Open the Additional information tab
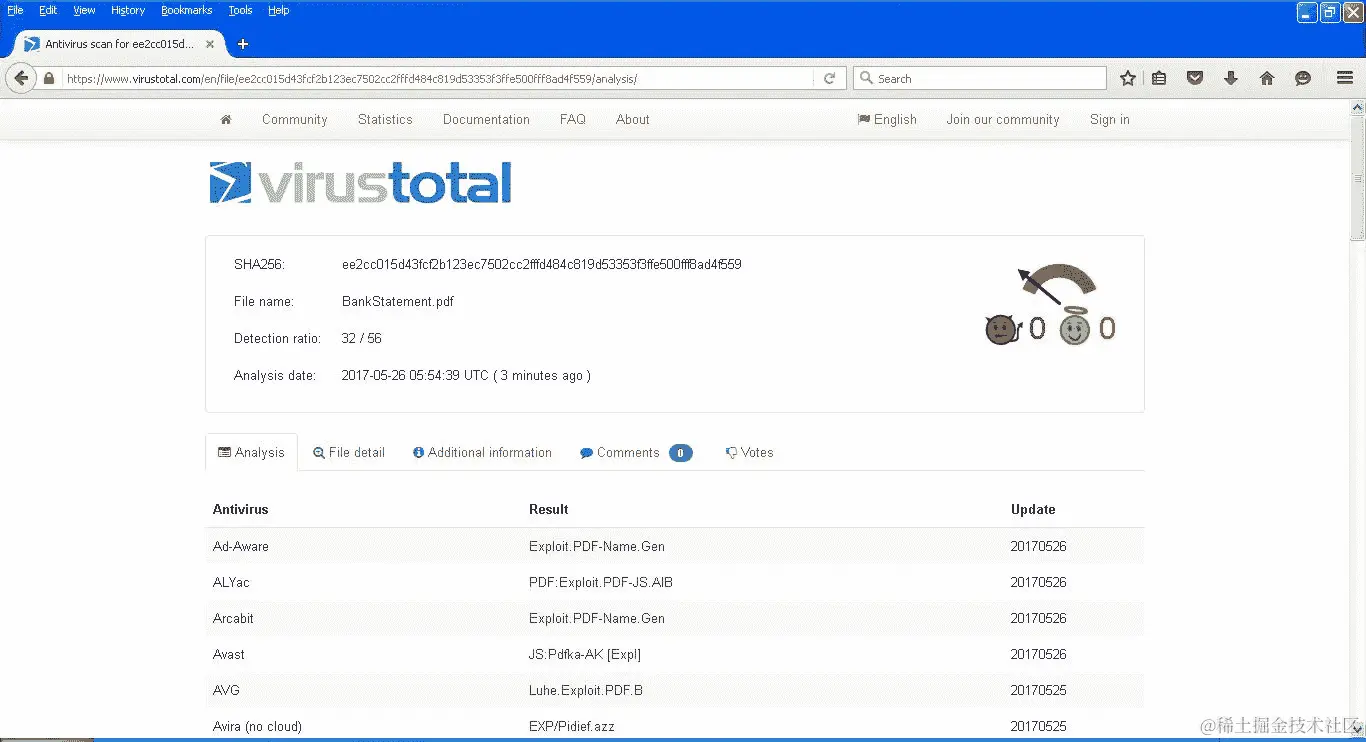 (x=482, y=452)
